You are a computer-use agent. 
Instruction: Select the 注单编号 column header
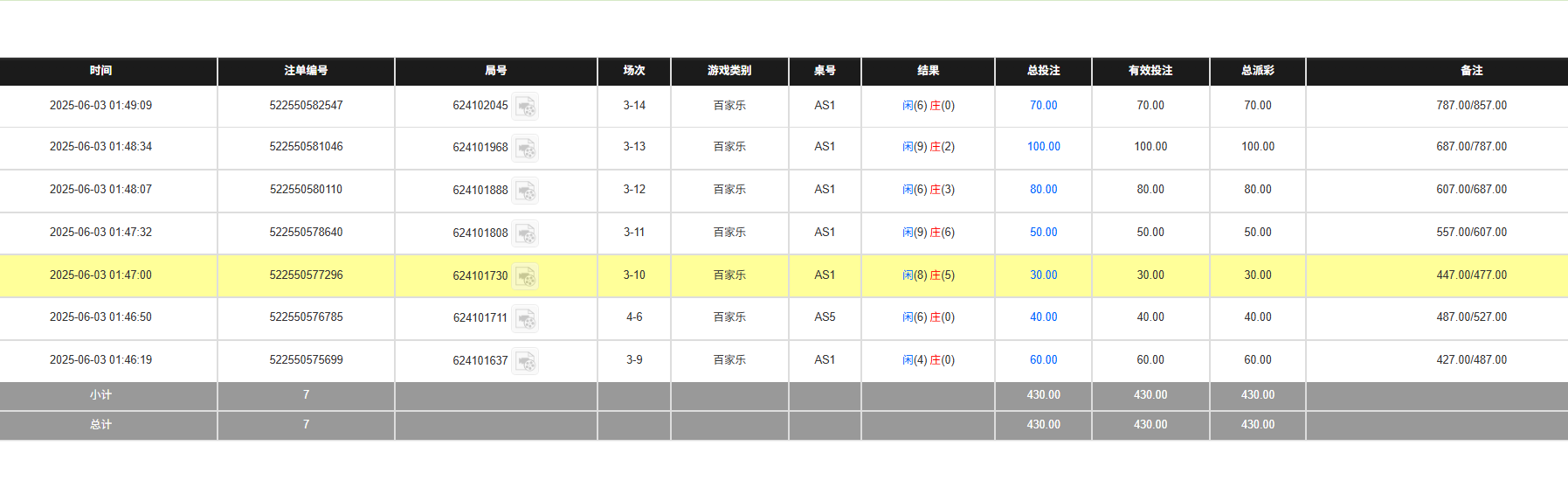(306, 71)
